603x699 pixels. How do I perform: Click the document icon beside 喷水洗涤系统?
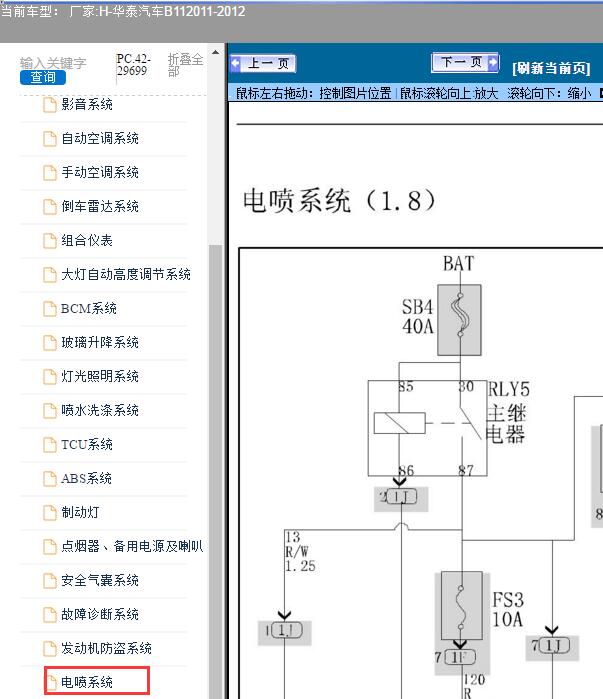coord(50,411)
